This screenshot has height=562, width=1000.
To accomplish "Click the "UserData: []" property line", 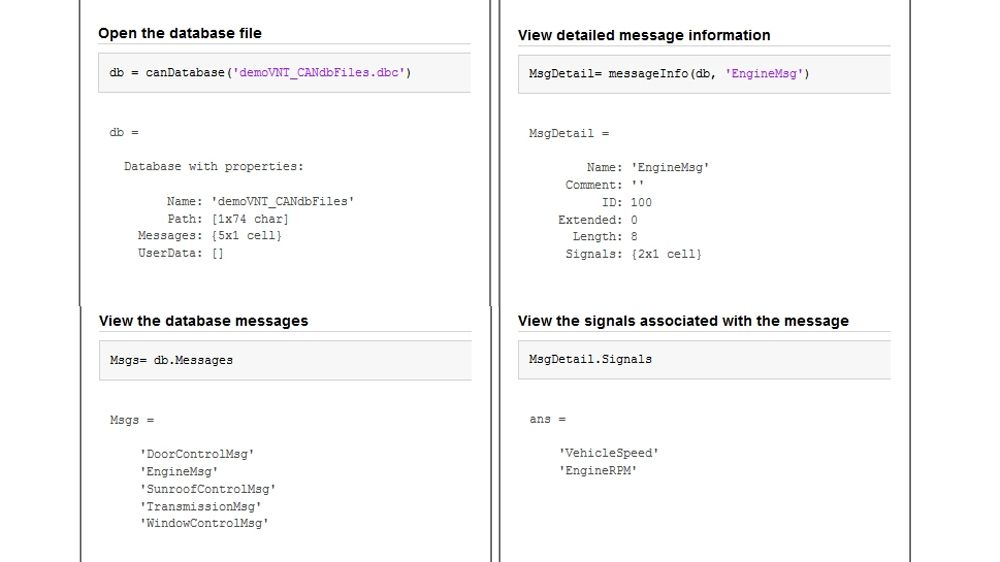I will 181,253.
